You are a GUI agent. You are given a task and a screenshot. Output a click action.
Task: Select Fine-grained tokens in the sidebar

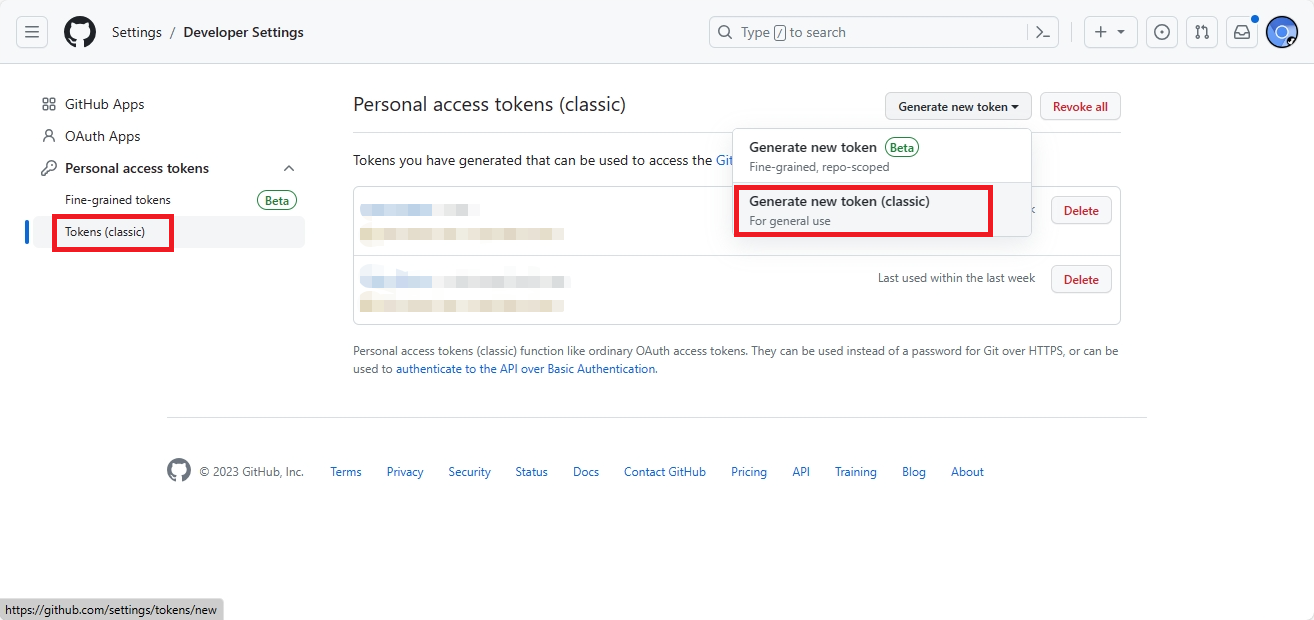118,200
